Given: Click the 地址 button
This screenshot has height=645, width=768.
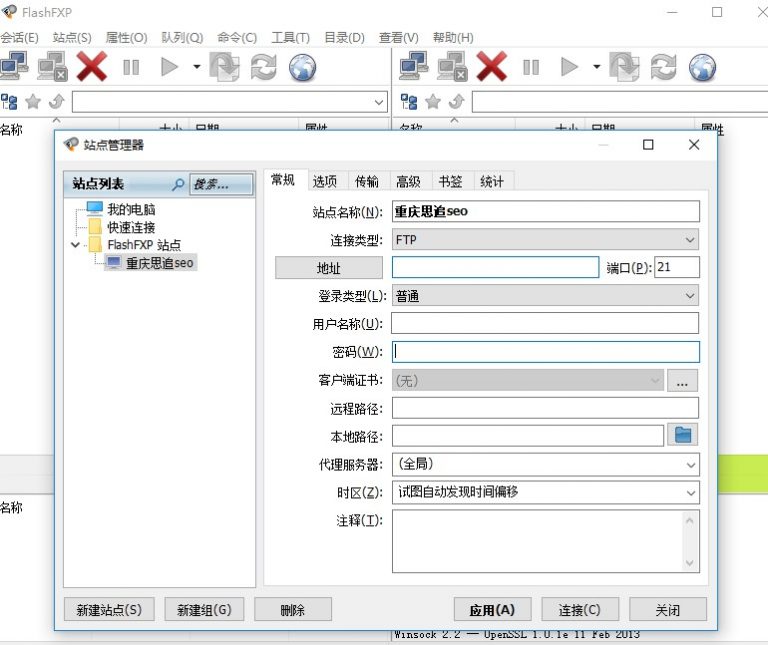Looking at the screenshot, I should (x=328, y=268).
